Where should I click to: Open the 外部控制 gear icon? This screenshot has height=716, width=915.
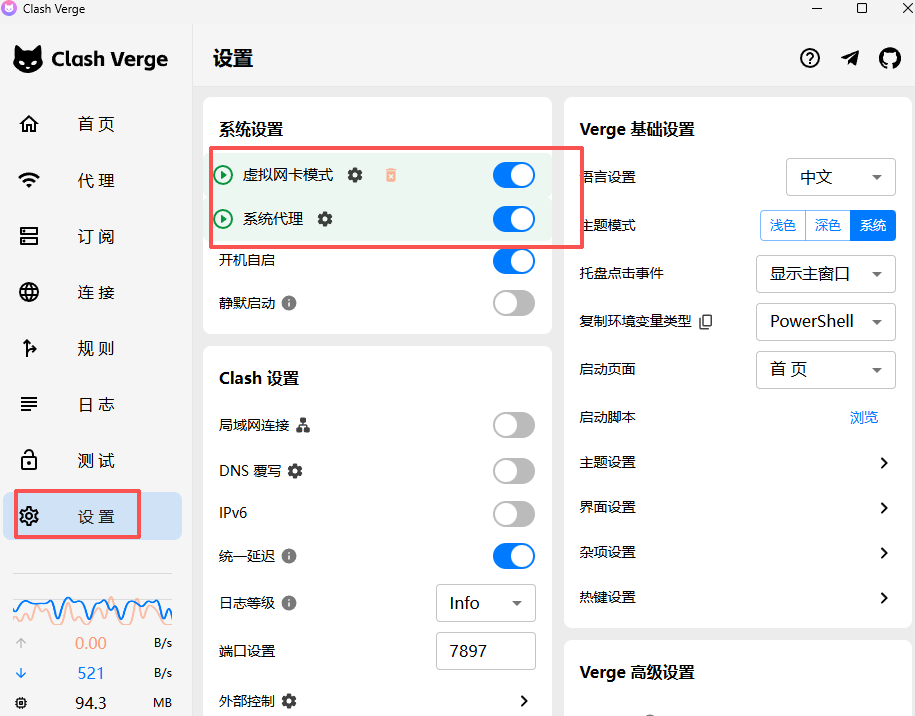click(289, 701)
